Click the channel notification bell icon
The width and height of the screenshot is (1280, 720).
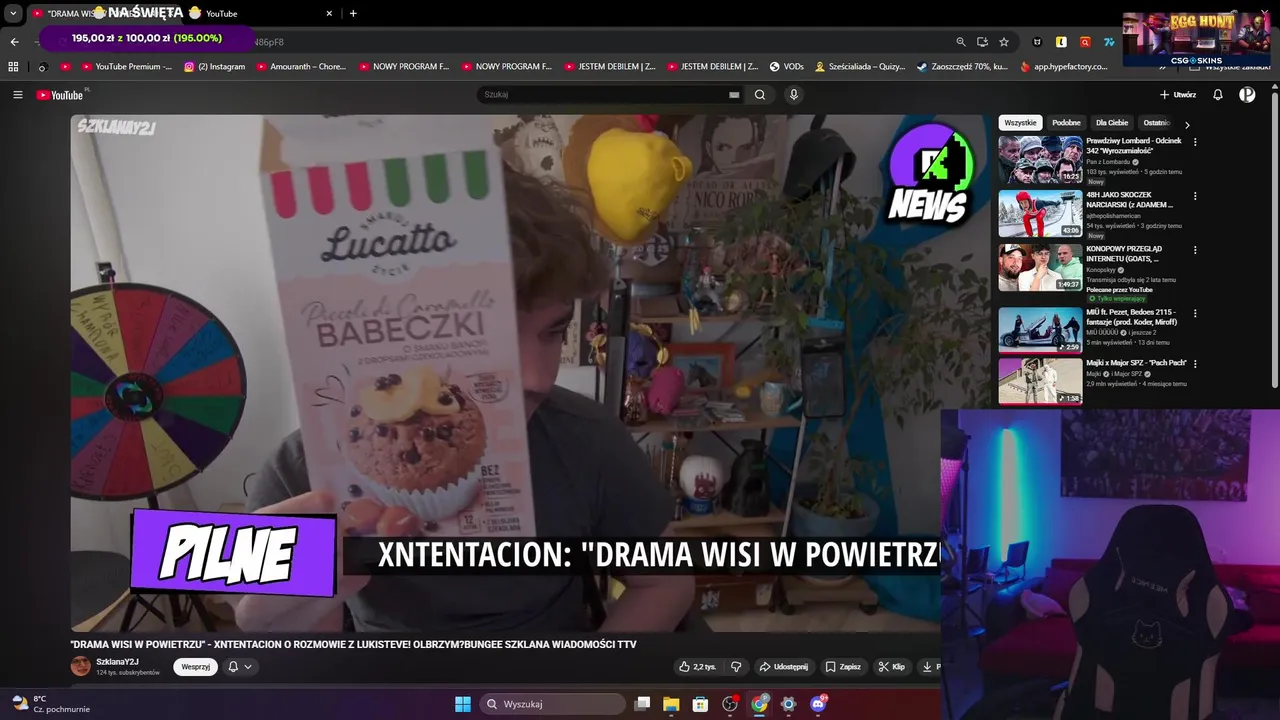coord(233,667)
